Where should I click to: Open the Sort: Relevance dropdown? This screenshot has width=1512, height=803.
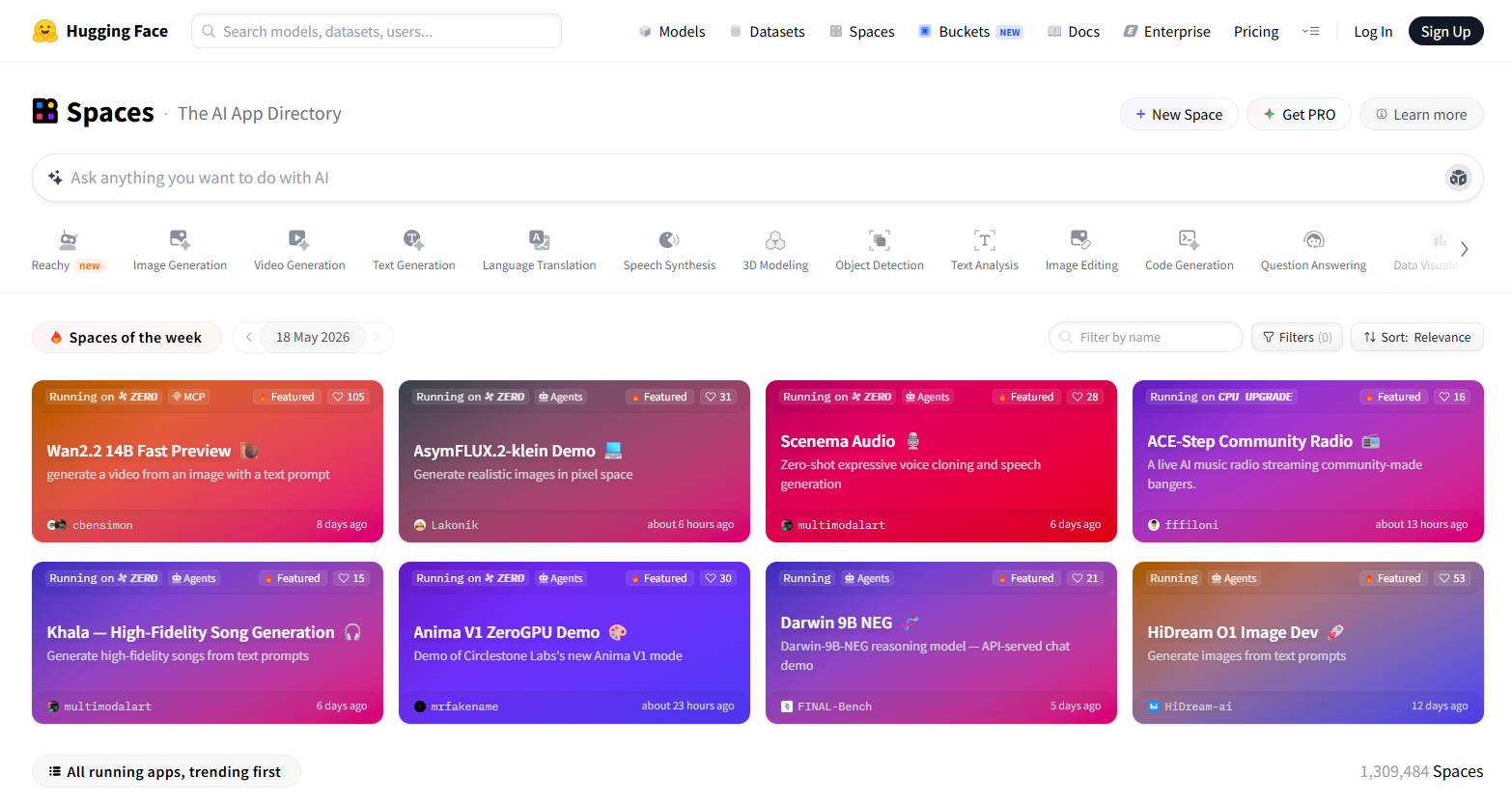coord(1416,337)
